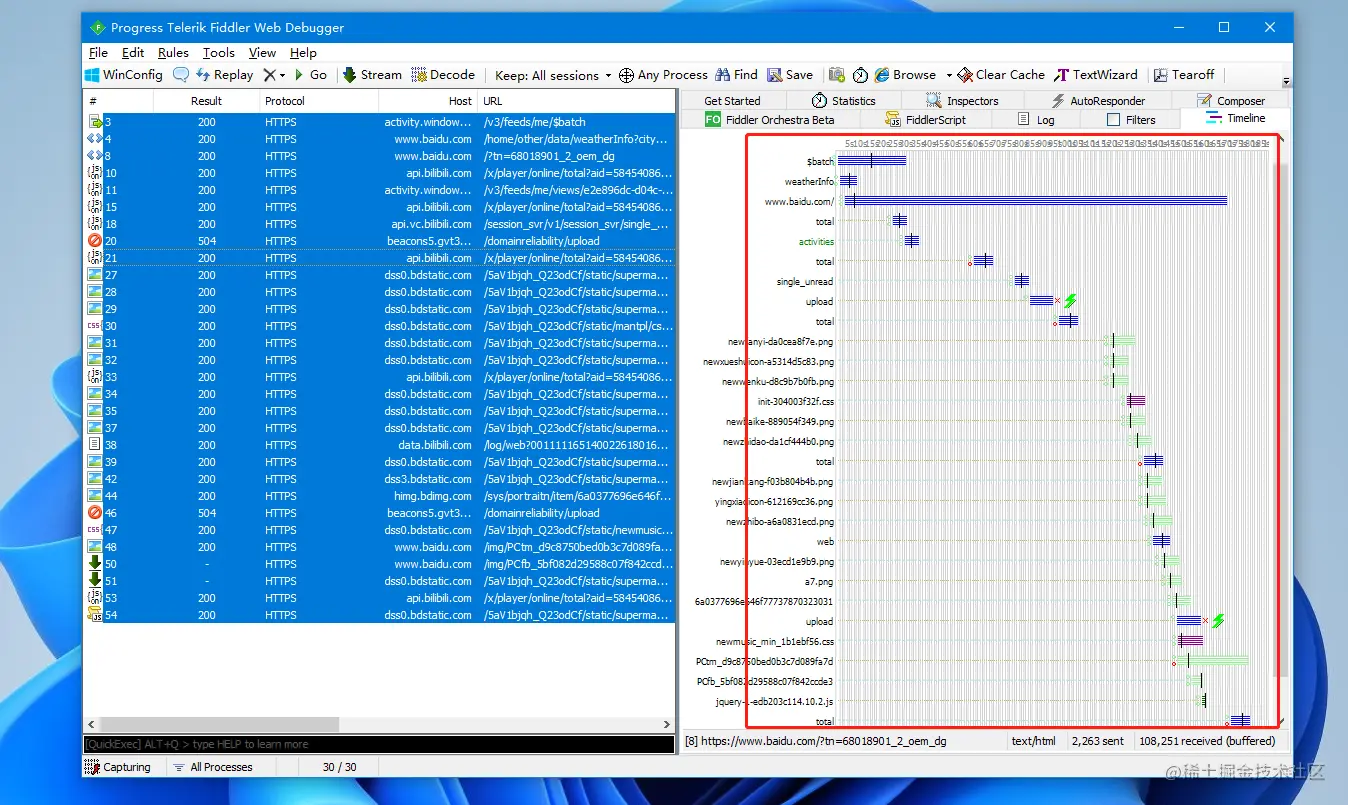
Task: Open the Find sessions tool
Action: point(736,75)
